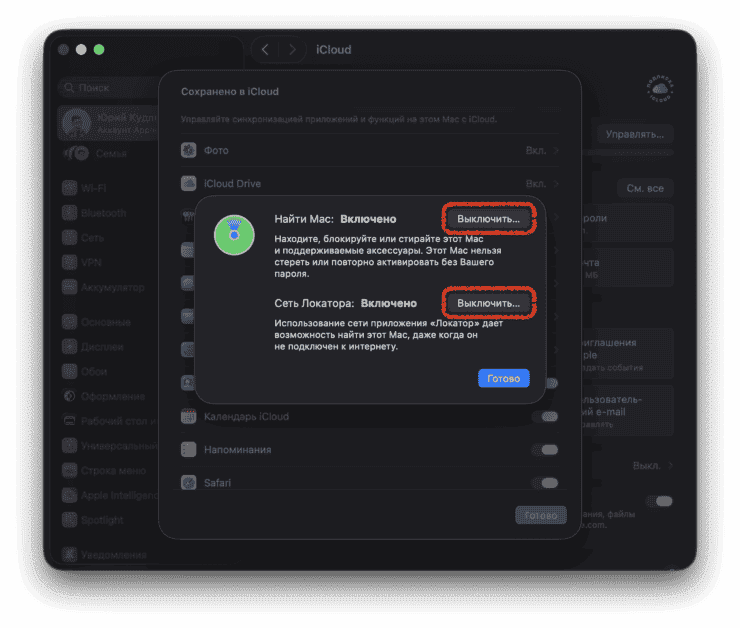Click the Рабочий стол sidebar icon
Screen dimensions: 740x628
pos(70,421)
